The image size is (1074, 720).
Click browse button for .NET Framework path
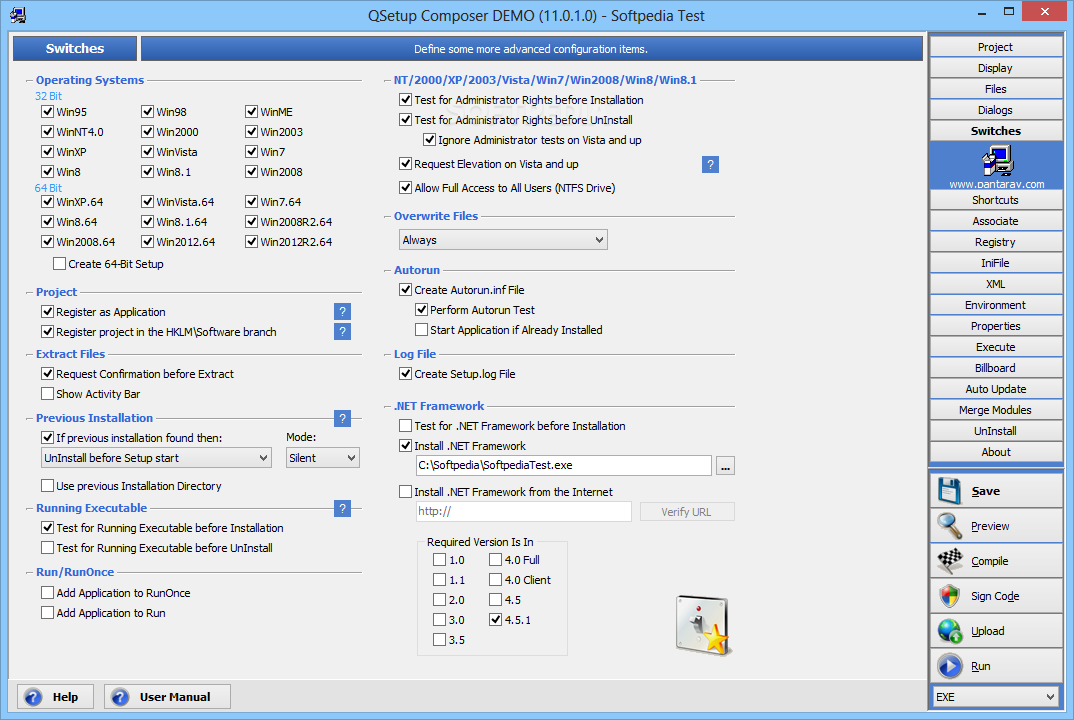tap(725, 466)
